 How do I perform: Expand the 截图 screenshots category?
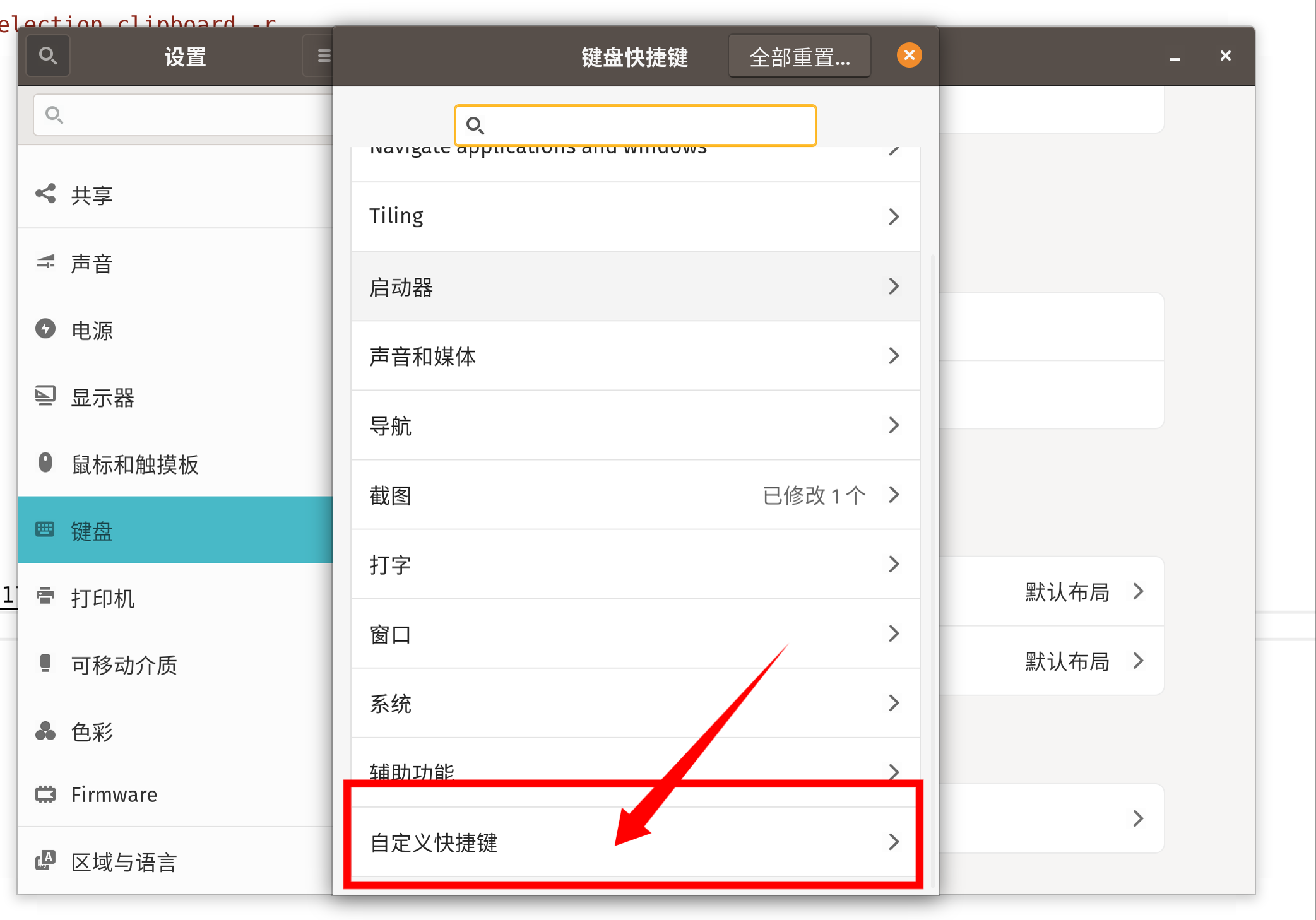coord(635,495)
